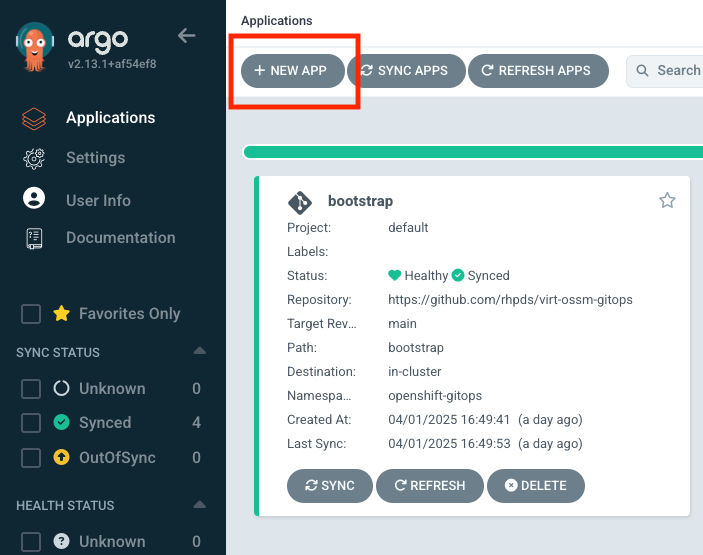The width and height of the screenshot is (703, 555).
Task: Enable the Favorites Only checkbox
Action: point(31,314)
